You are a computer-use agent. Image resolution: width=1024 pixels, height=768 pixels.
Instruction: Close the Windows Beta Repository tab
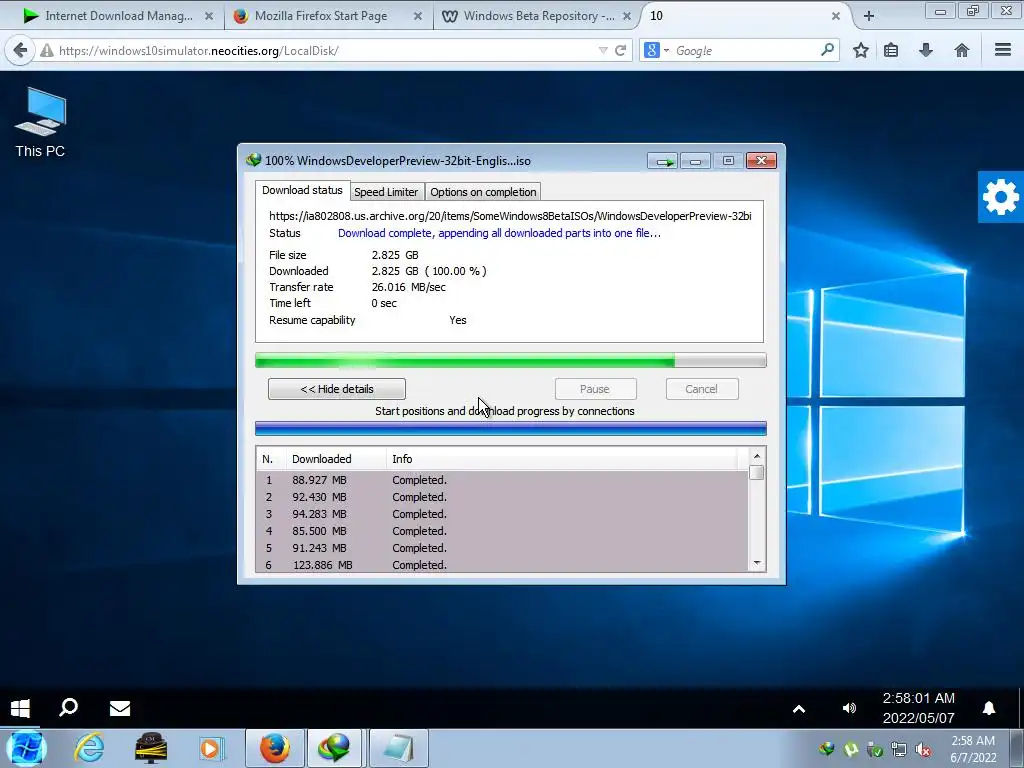click(x=627, y=16)
